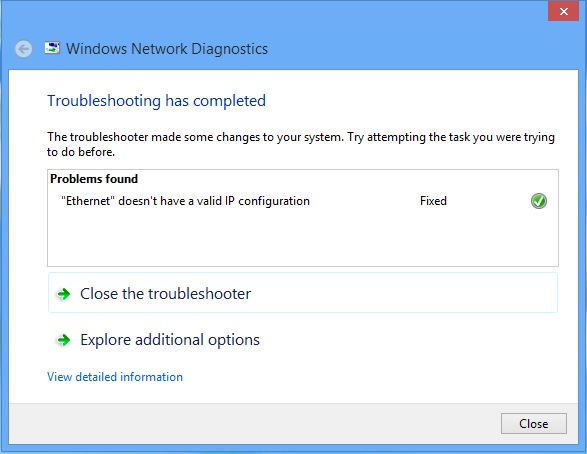587x454 pixels.
Task: Click the green arrow beside Explore additional options
Action: pyautogui.click(x=64, y=340)
